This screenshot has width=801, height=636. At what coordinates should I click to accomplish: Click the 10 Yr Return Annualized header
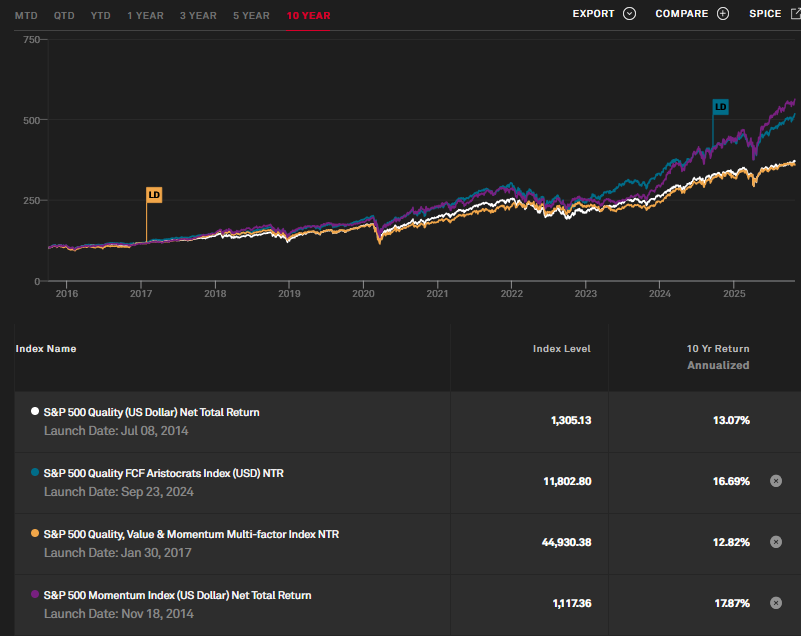coord(718,357)
